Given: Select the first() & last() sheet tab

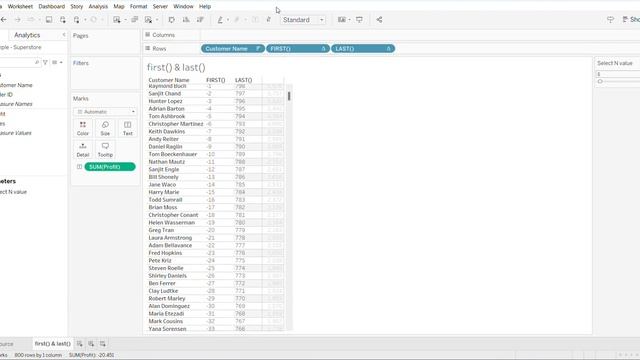Looking at the screenshot, I should click(52, 344).
